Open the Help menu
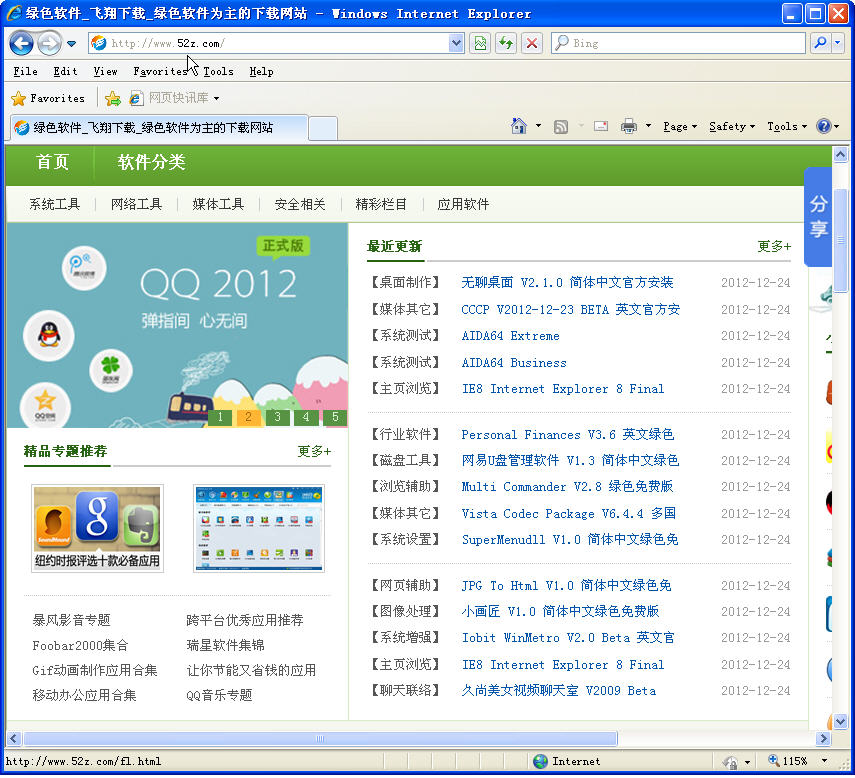 pyautogui.click(x=261, y=71)
